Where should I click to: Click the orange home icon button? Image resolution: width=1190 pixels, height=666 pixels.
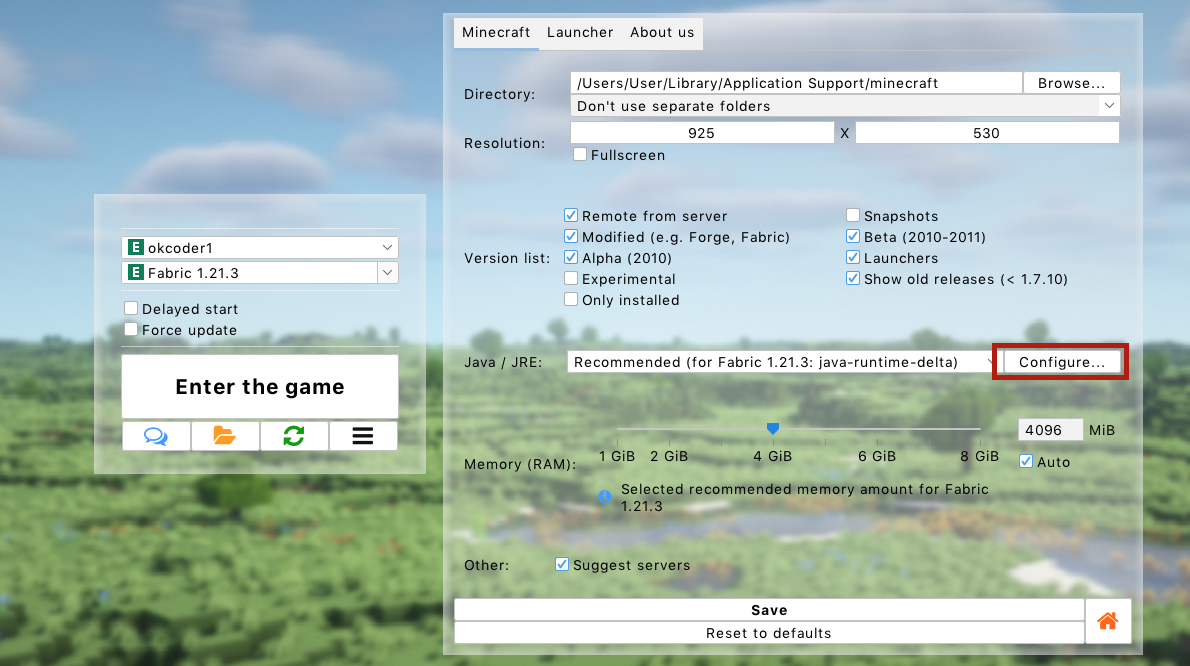point(1108,621)
